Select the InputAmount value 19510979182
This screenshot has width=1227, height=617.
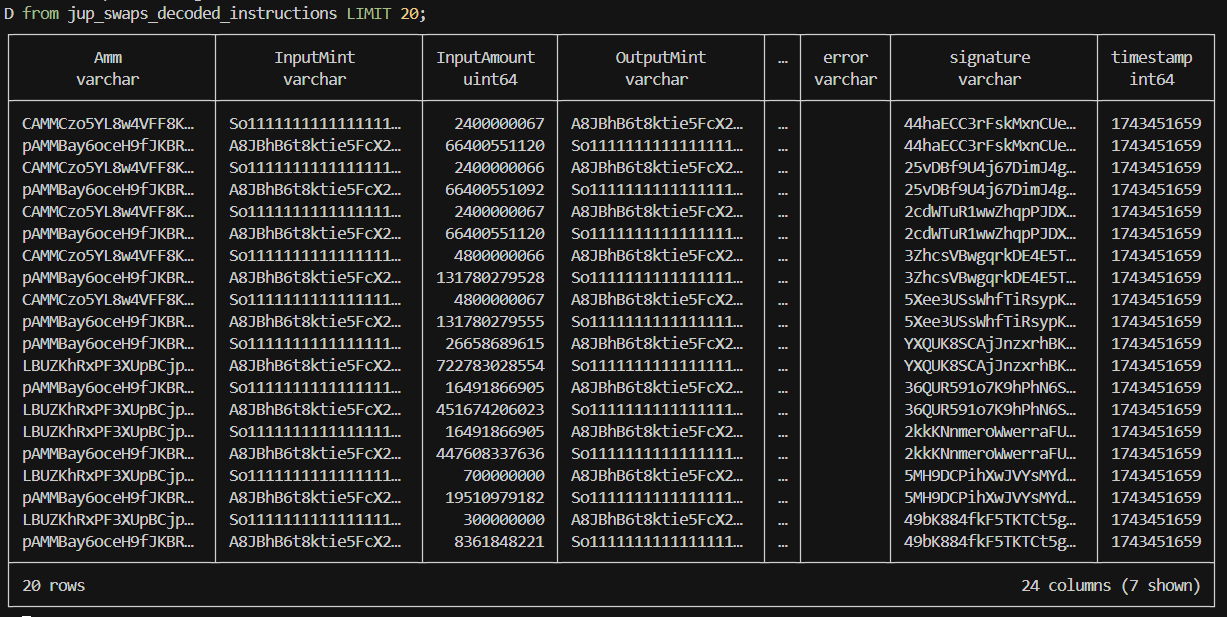[x=494, y=497]
